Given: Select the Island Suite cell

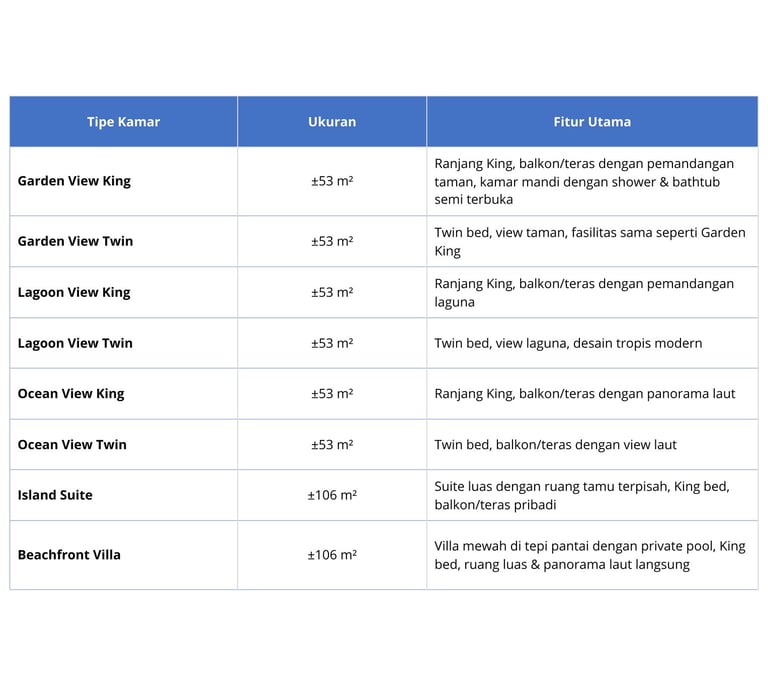Looking at the screenshot, I should pyautogui.click(x=55, y=495).
